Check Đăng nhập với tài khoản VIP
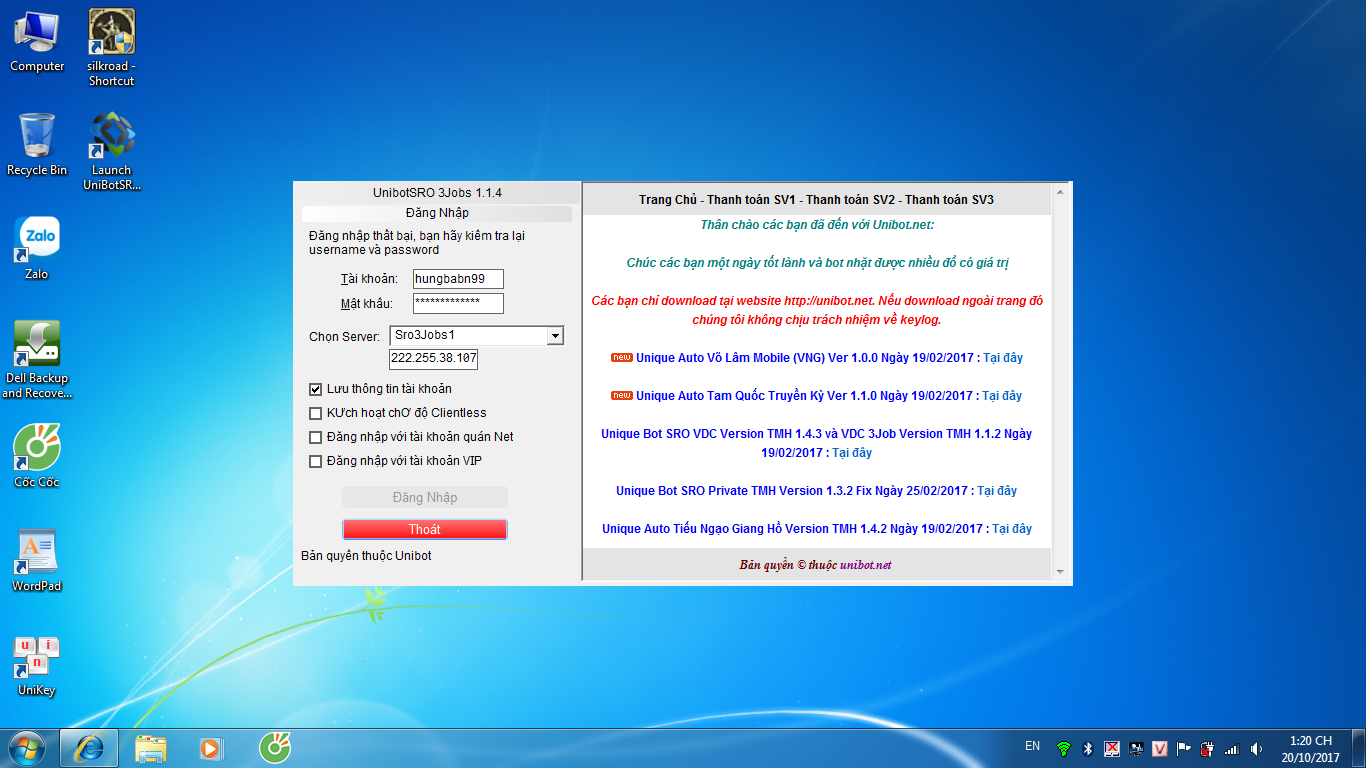The height and width of the screenshot is (768, 1366). point(316,461)
